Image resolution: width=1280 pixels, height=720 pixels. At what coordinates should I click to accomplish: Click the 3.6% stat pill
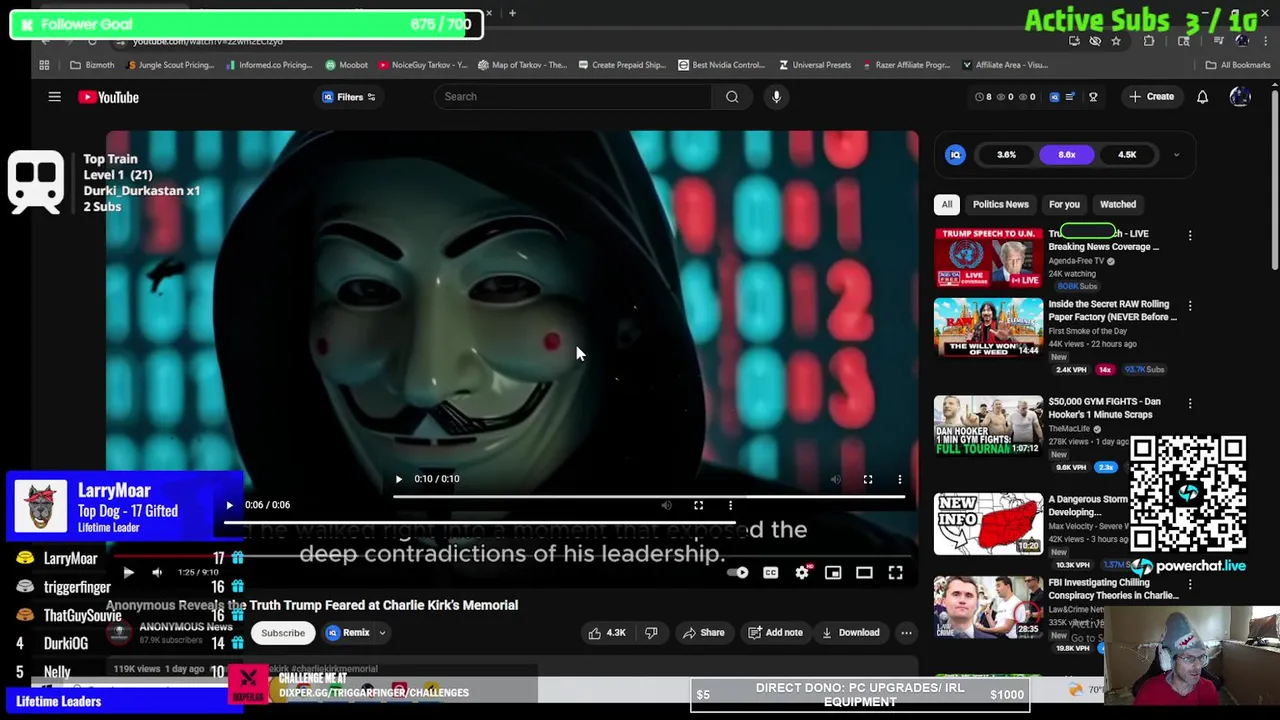pos(1006,155)
